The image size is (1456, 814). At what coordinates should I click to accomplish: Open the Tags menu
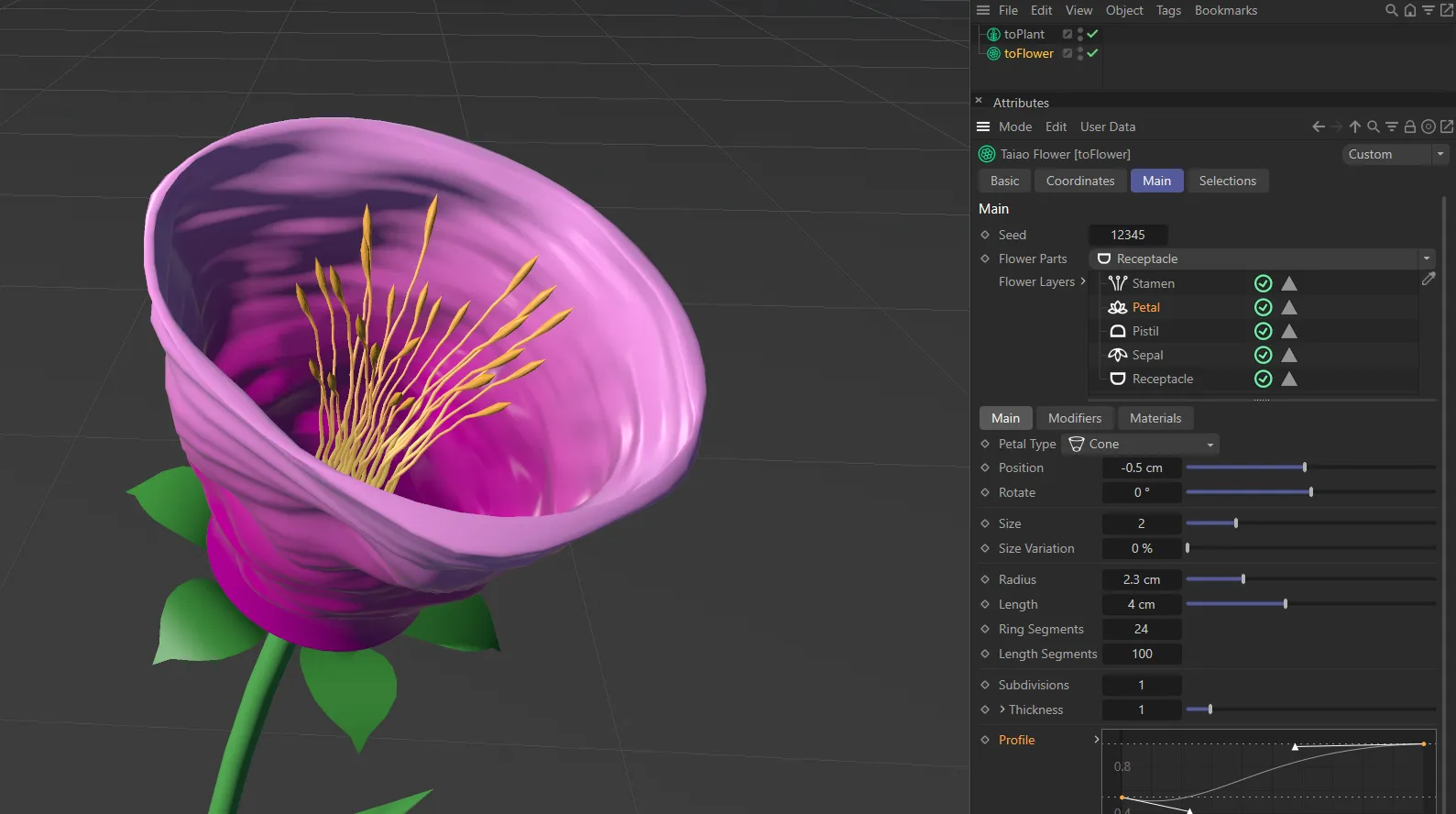1168,10
